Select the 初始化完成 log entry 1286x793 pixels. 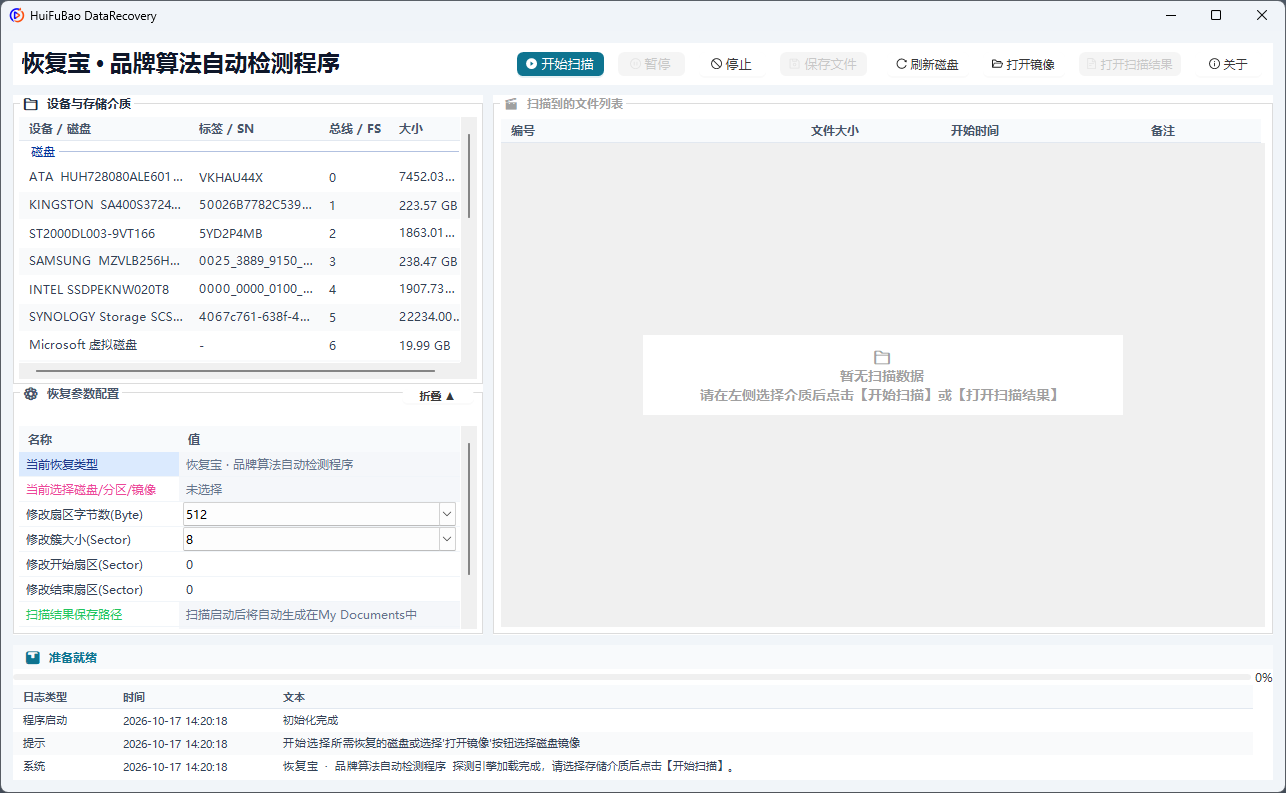(x=633, y=720)
